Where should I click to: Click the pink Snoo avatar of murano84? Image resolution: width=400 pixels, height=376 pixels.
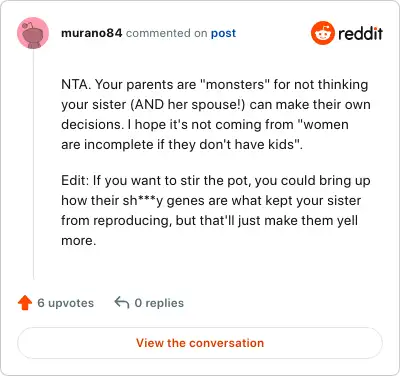[x=33, y=33]
